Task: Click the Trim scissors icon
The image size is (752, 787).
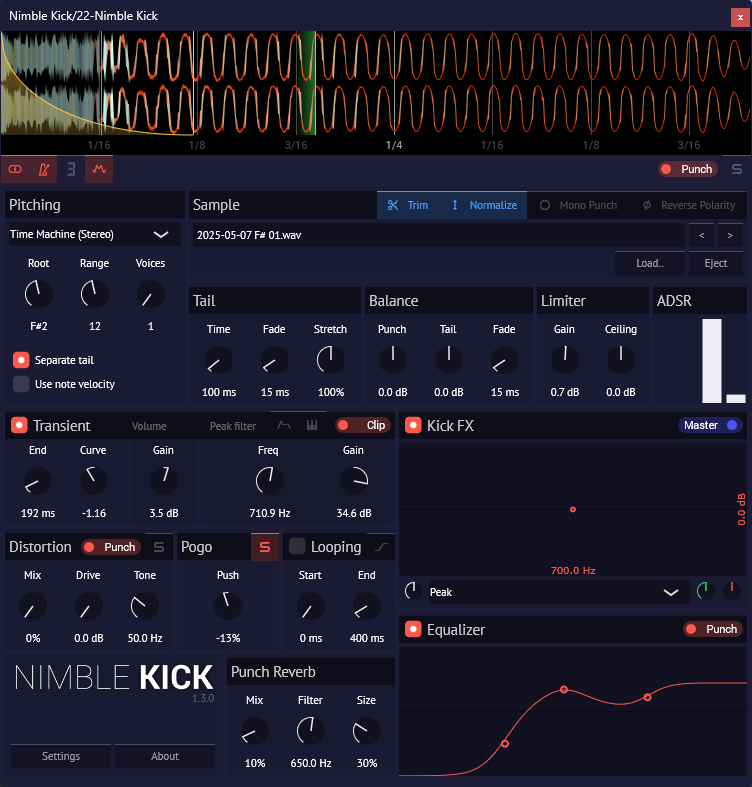Action: coord(393,205)
